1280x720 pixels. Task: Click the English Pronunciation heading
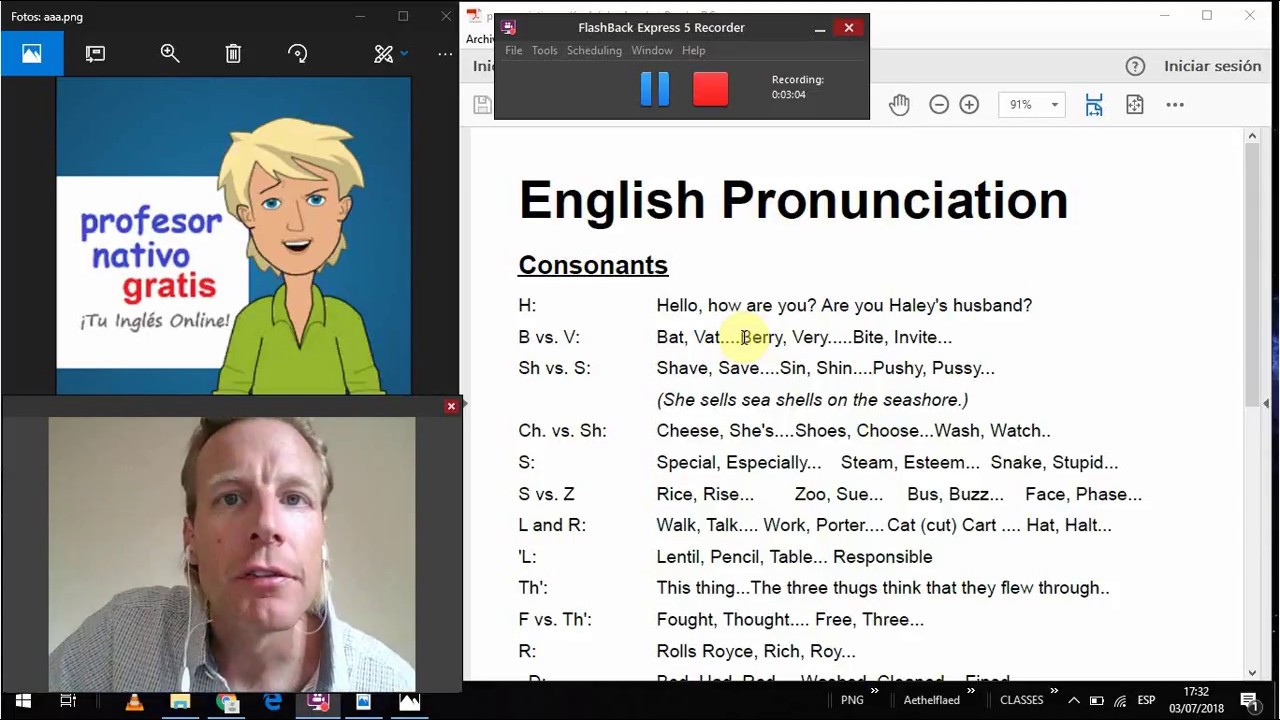point(793,200)
